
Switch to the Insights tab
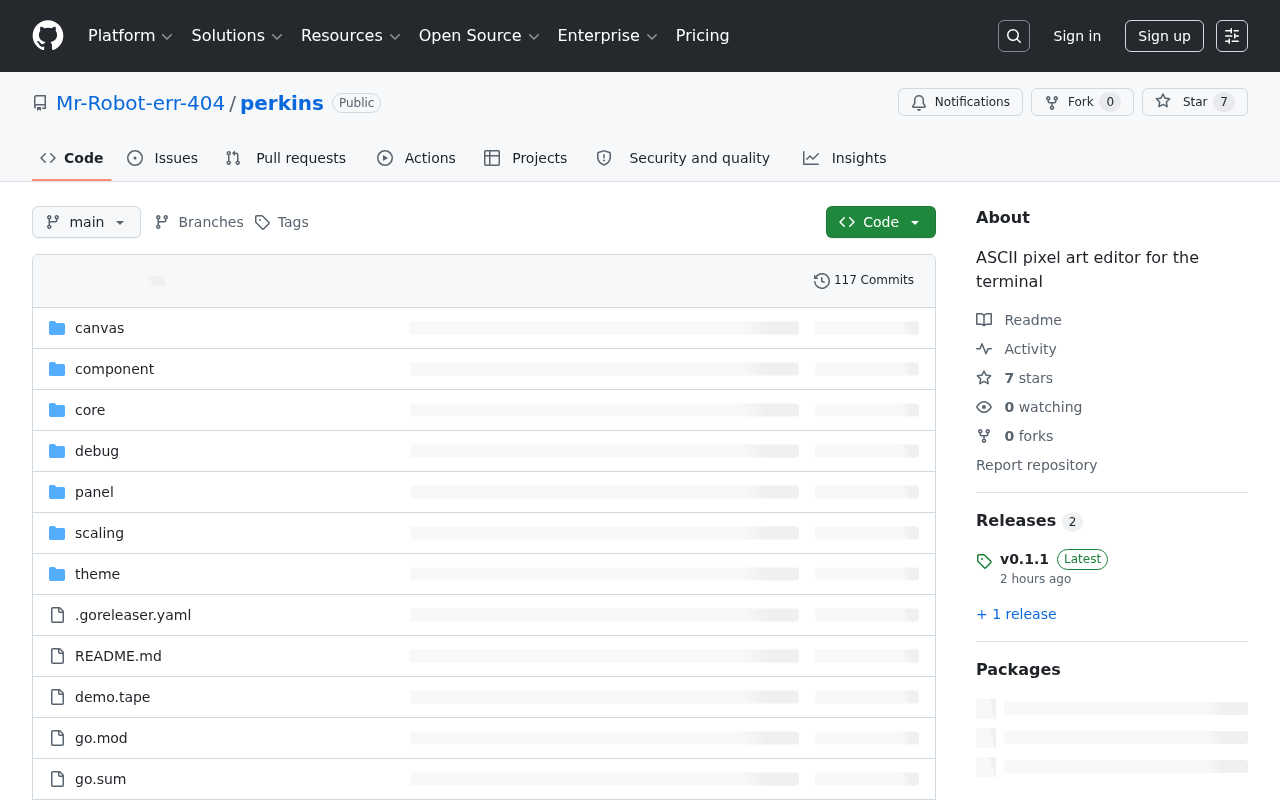844,158
